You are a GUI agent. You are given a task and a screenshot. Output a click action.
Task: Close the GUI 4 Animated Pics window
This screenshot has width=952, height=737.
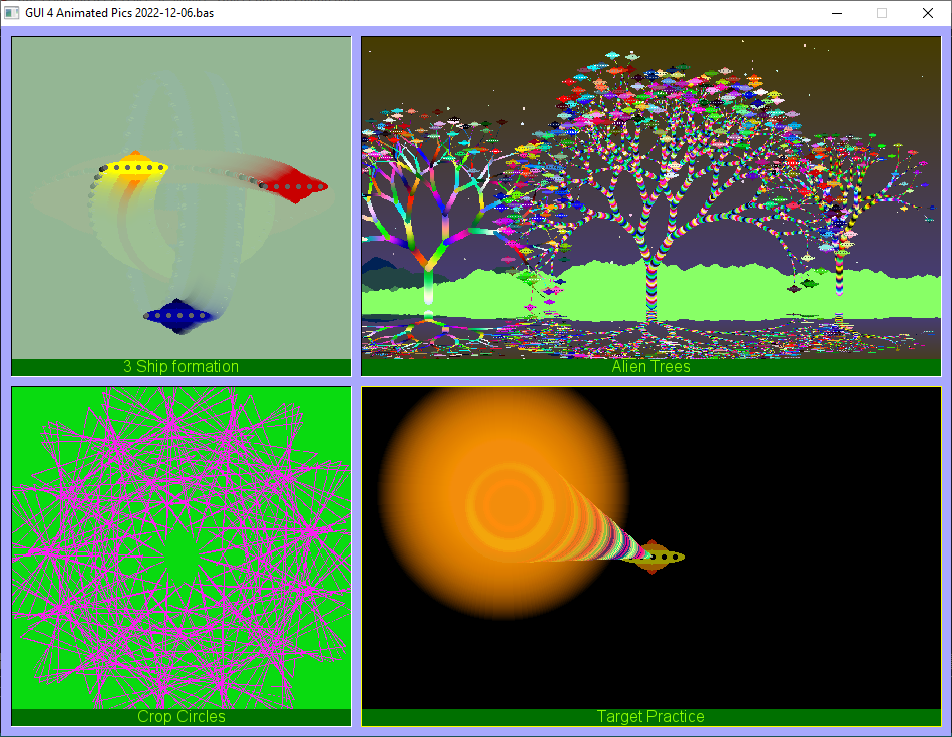[928, 13]
